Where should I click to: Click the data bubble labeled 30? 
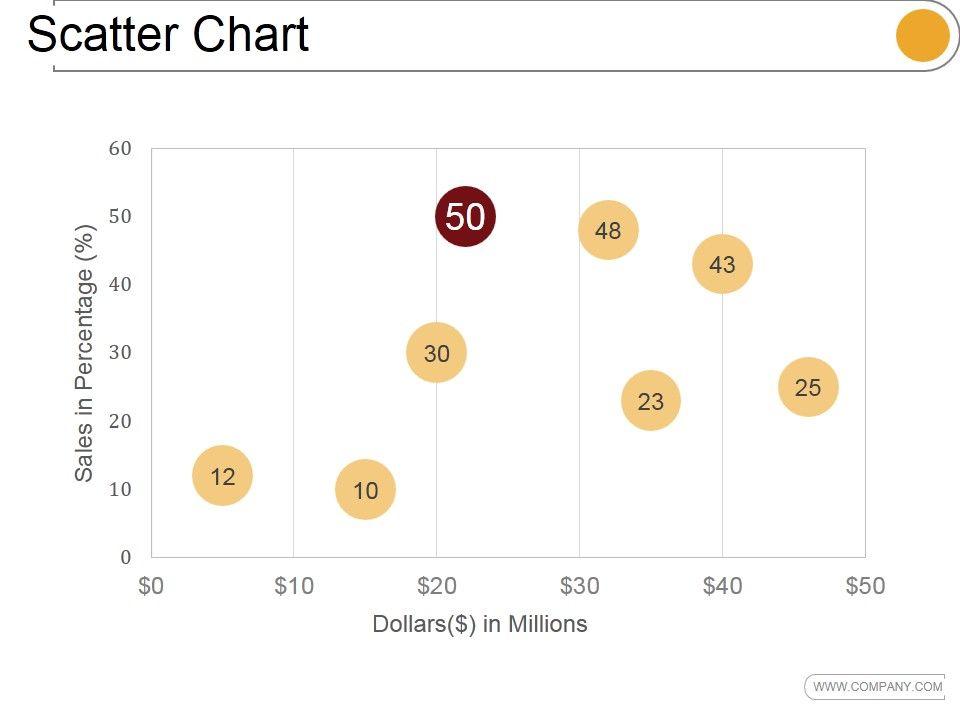[x=436, y=352]
